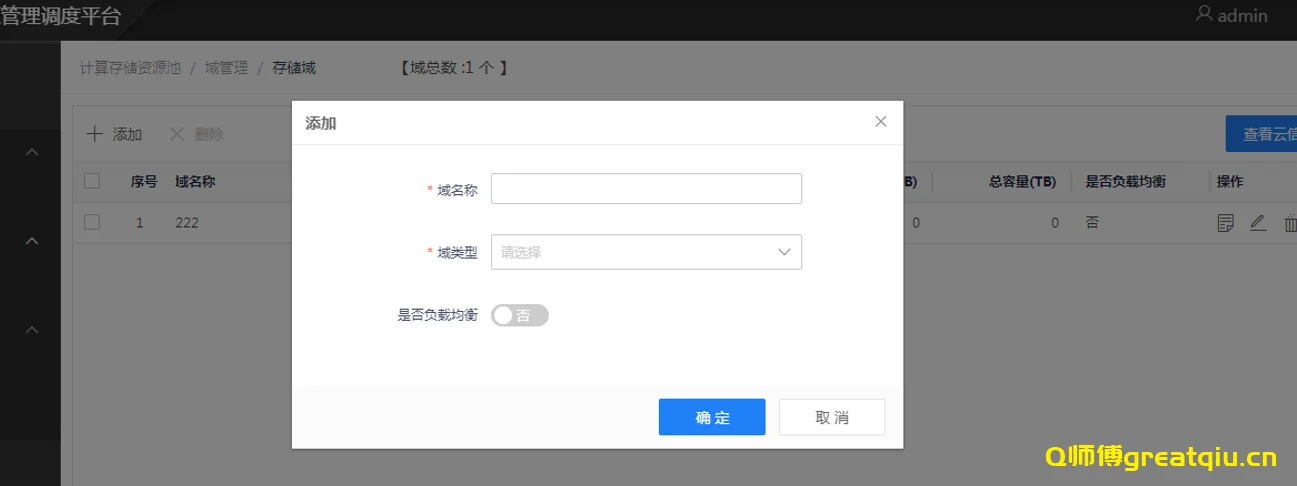
Task: Go to 域管理 in the breadcrumb
Action: pyautogui.click(x=226, y=68)
